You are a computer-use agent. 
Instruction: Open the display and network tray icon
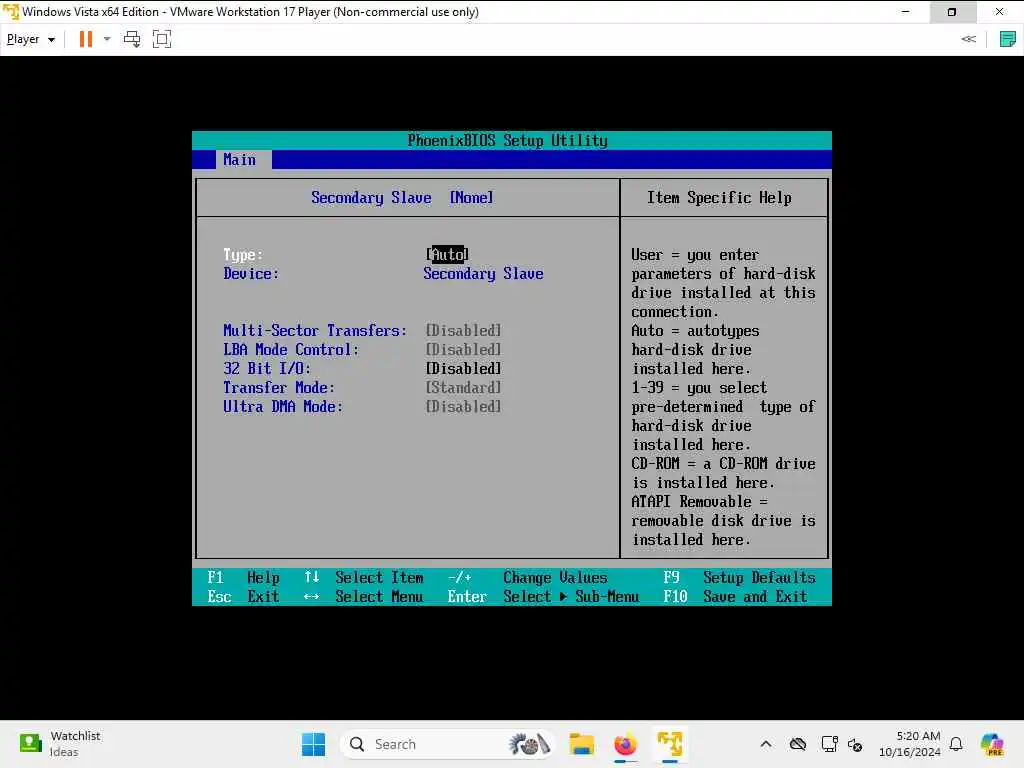(x=829, y=744)
